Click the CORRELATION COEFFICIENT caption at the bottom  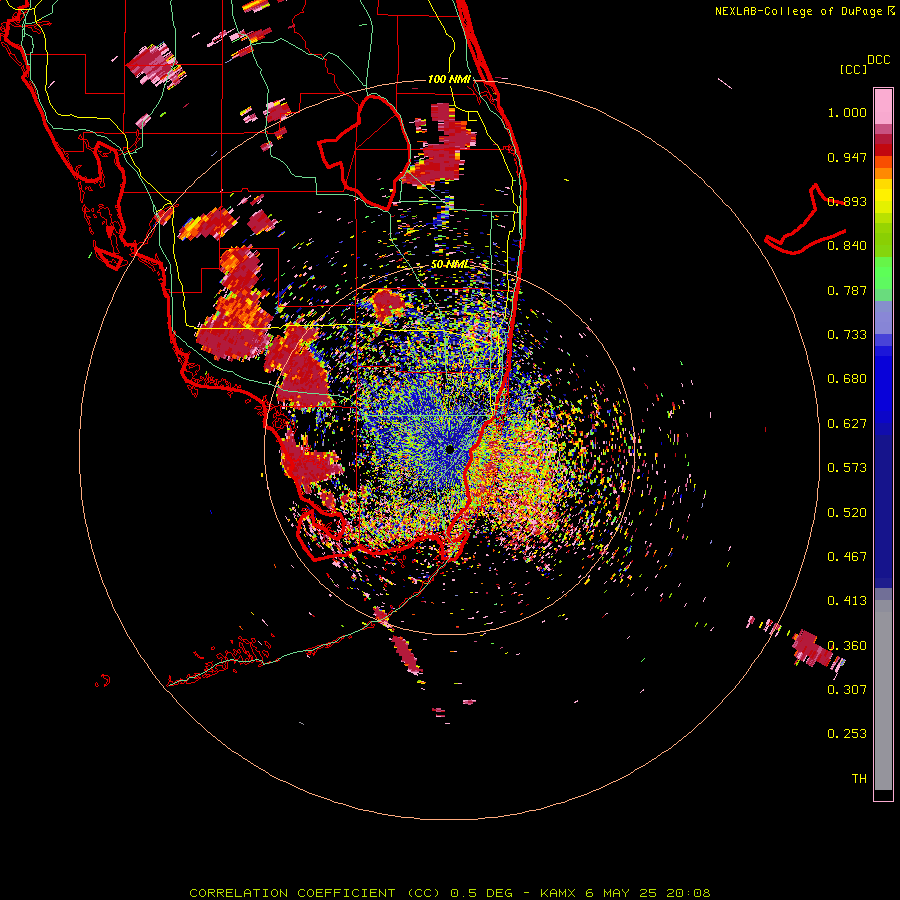tap(449, 893)
